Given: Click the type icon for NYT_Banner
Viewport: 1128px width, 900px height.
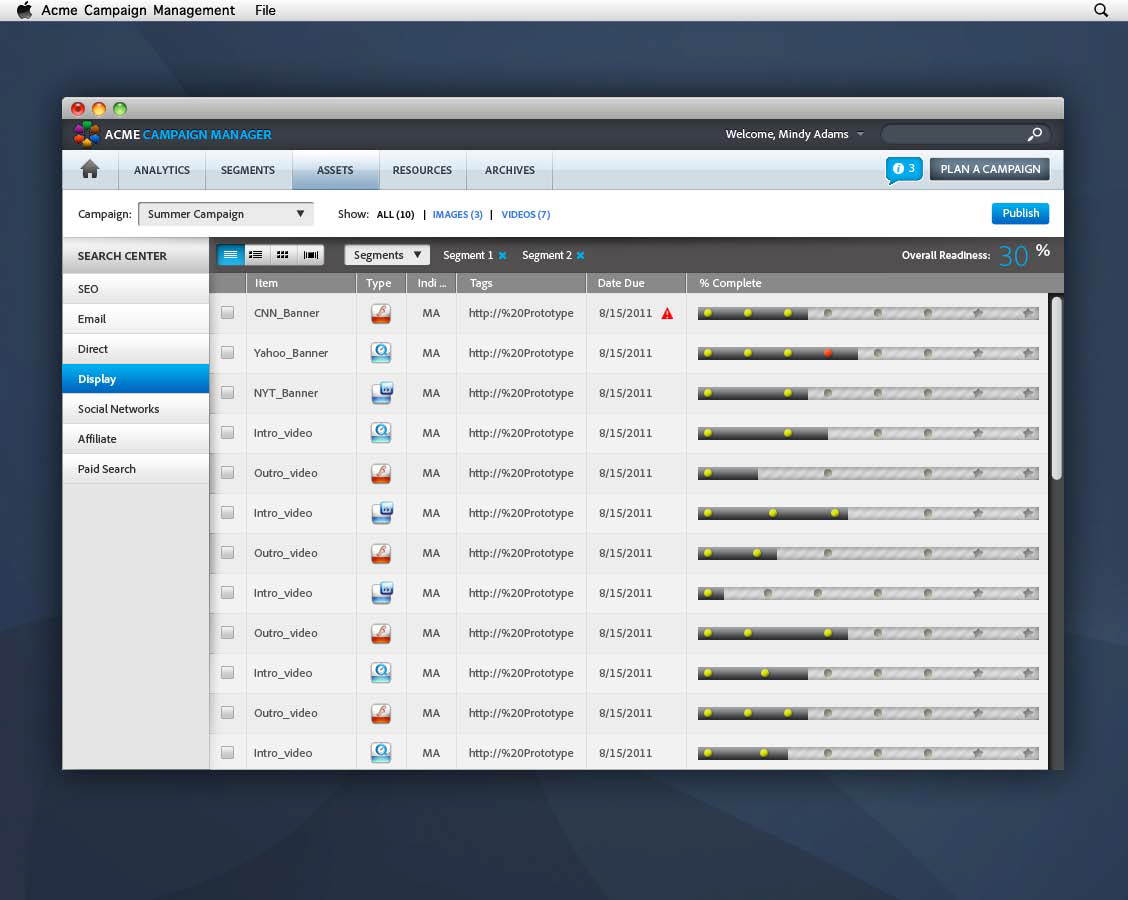Looking at the screenshot, I should click(x=382, y=393).
